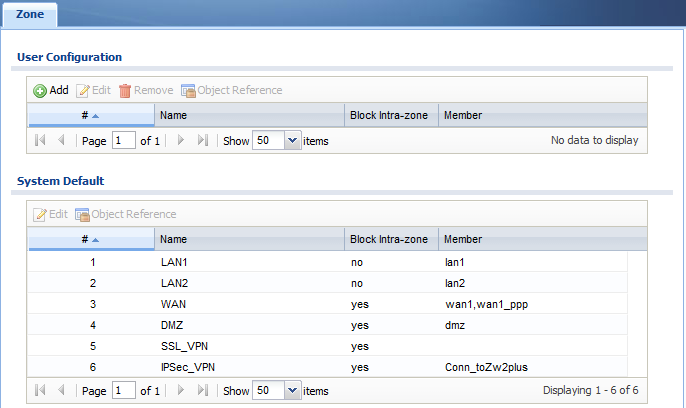Open Object Reference in User Configuration

pos(231,91)
